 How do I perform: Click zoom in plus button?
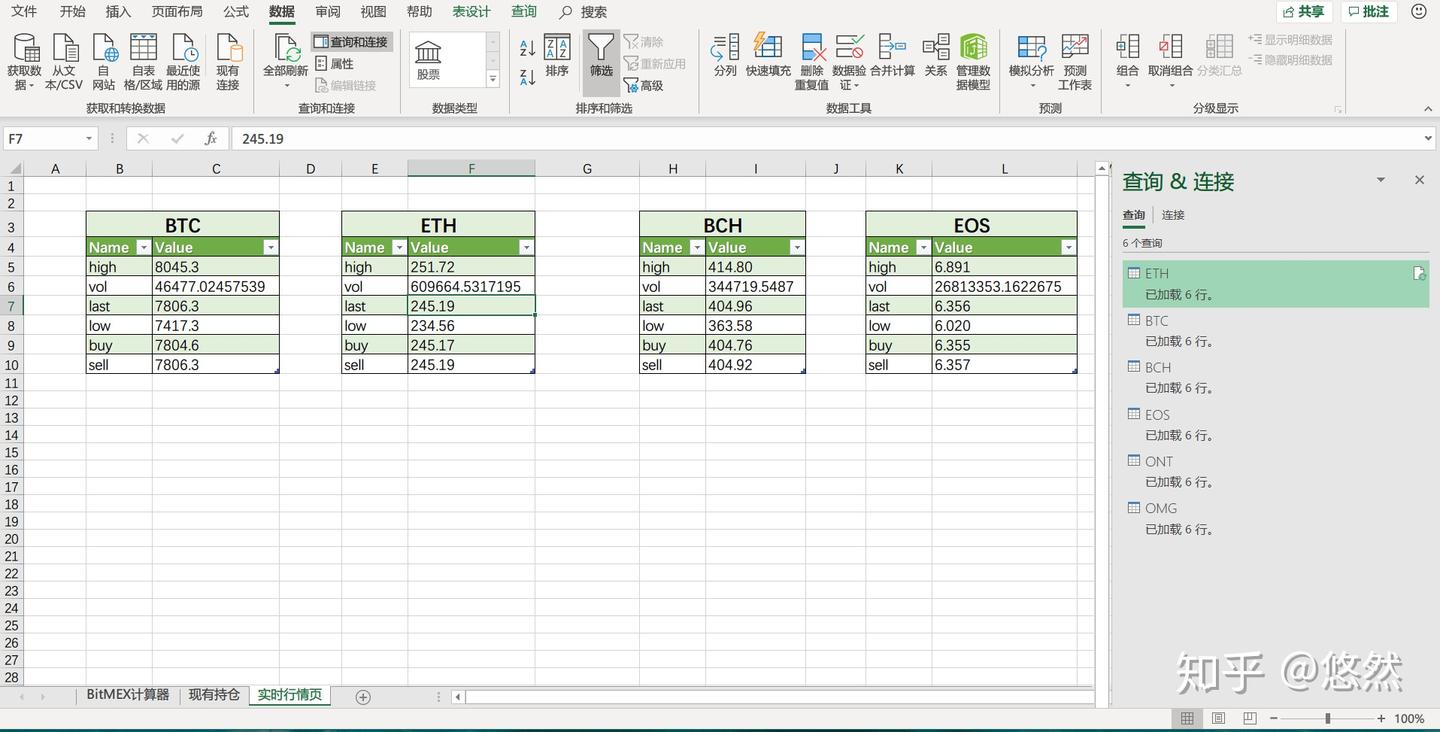coord(1381,718)
